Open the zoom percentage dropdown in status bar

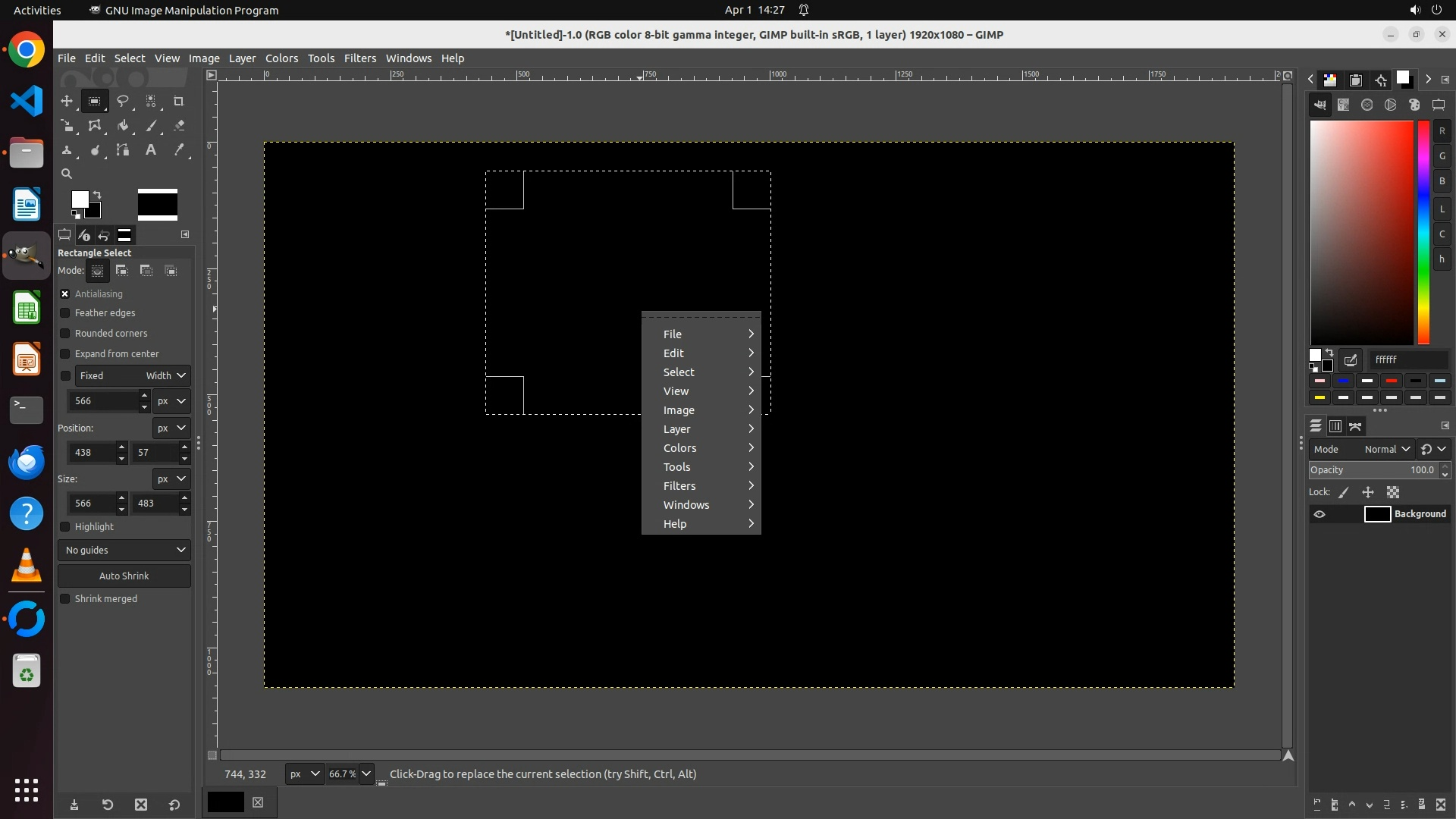coord(366,774)
